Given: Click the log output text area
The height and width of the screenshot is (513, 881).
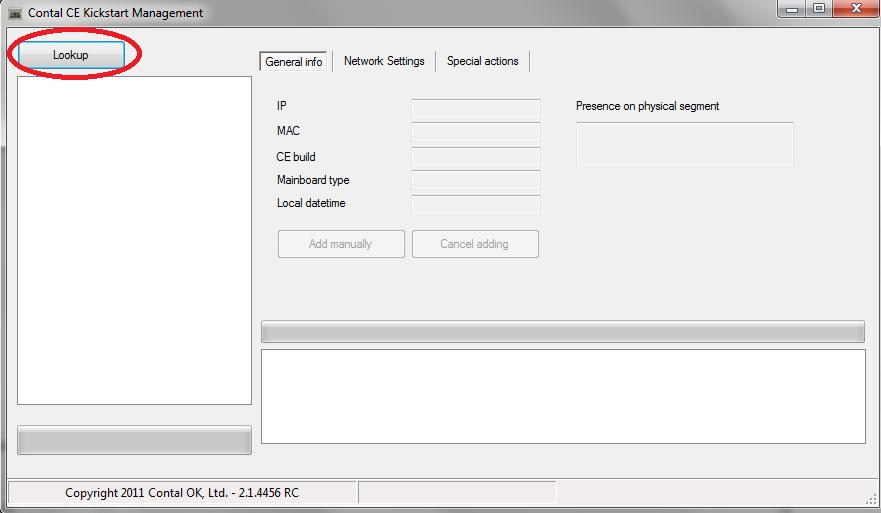Looking at the screenshot, I should pos(563,397).
